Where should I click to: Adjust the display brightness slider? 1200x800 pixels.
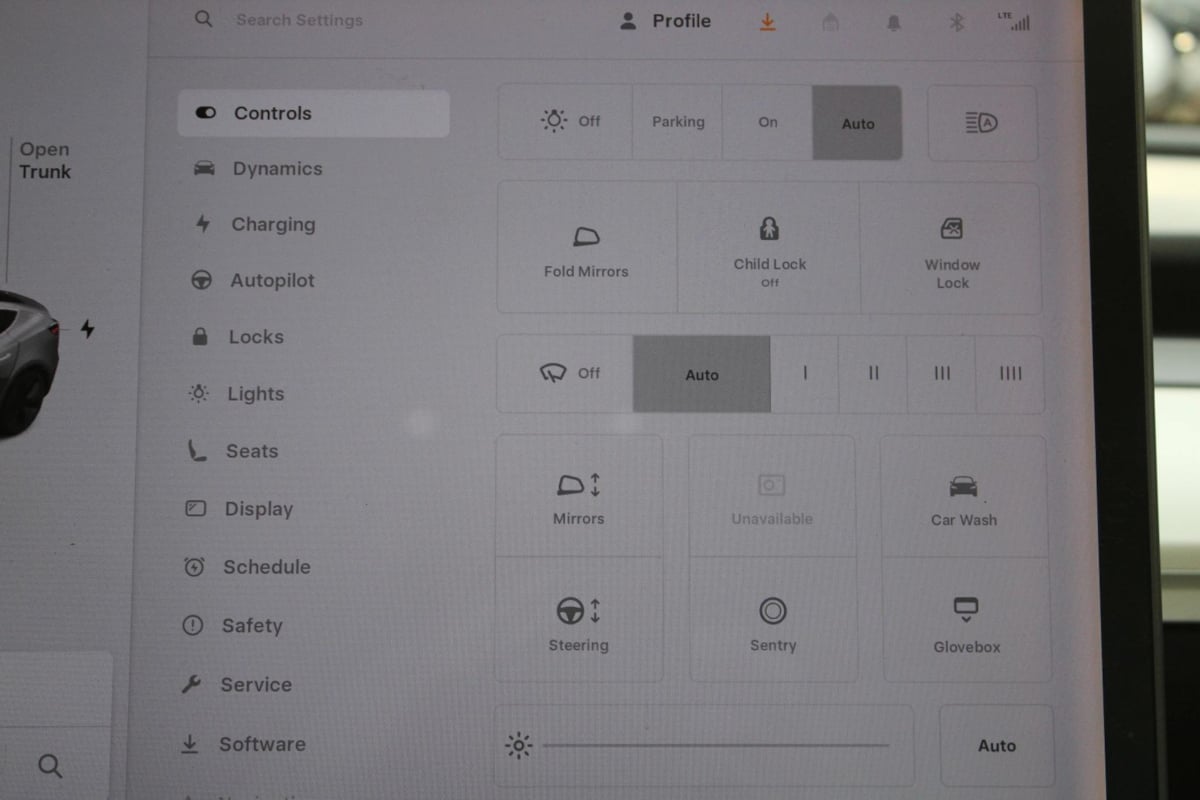[715, 745]
